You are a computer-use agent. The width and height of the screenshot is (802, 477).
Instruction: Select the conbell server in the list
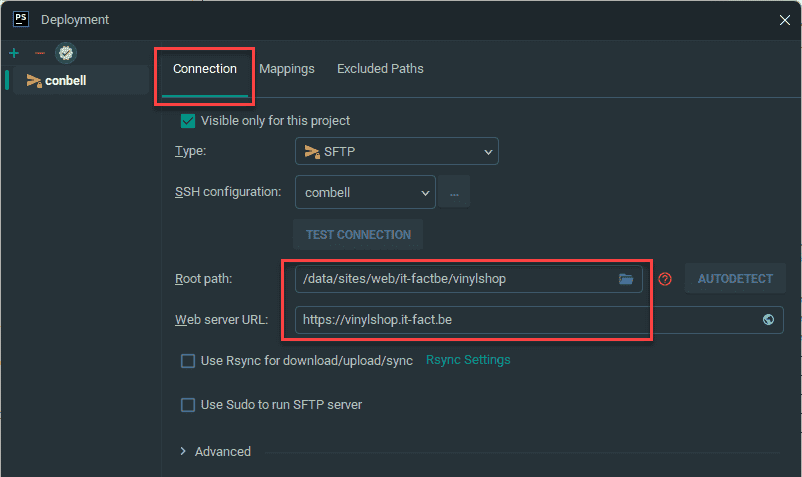click(81, 80)
